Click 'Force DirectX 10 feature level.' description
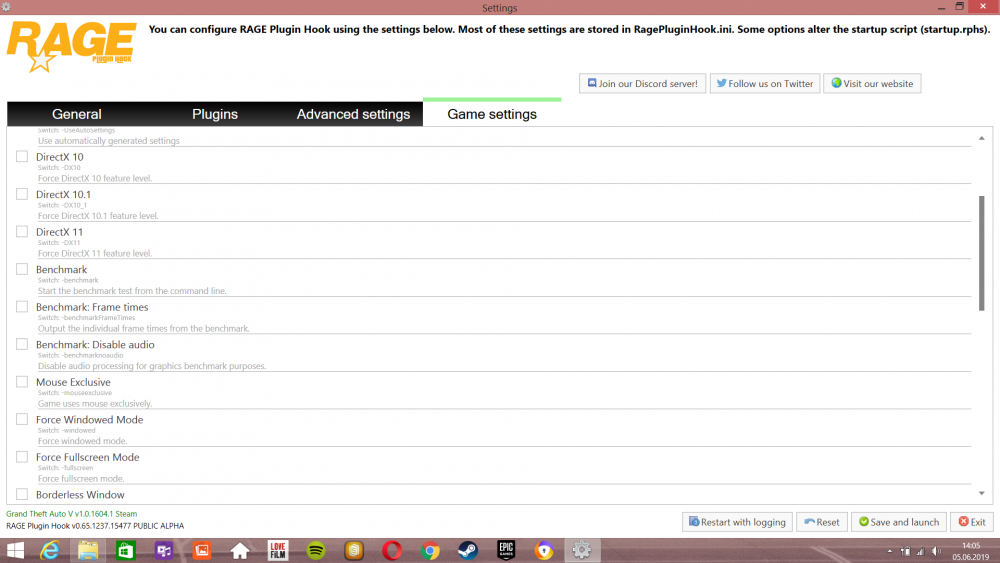This screenshot has width=1000, height=563. [x=95, y=179]
